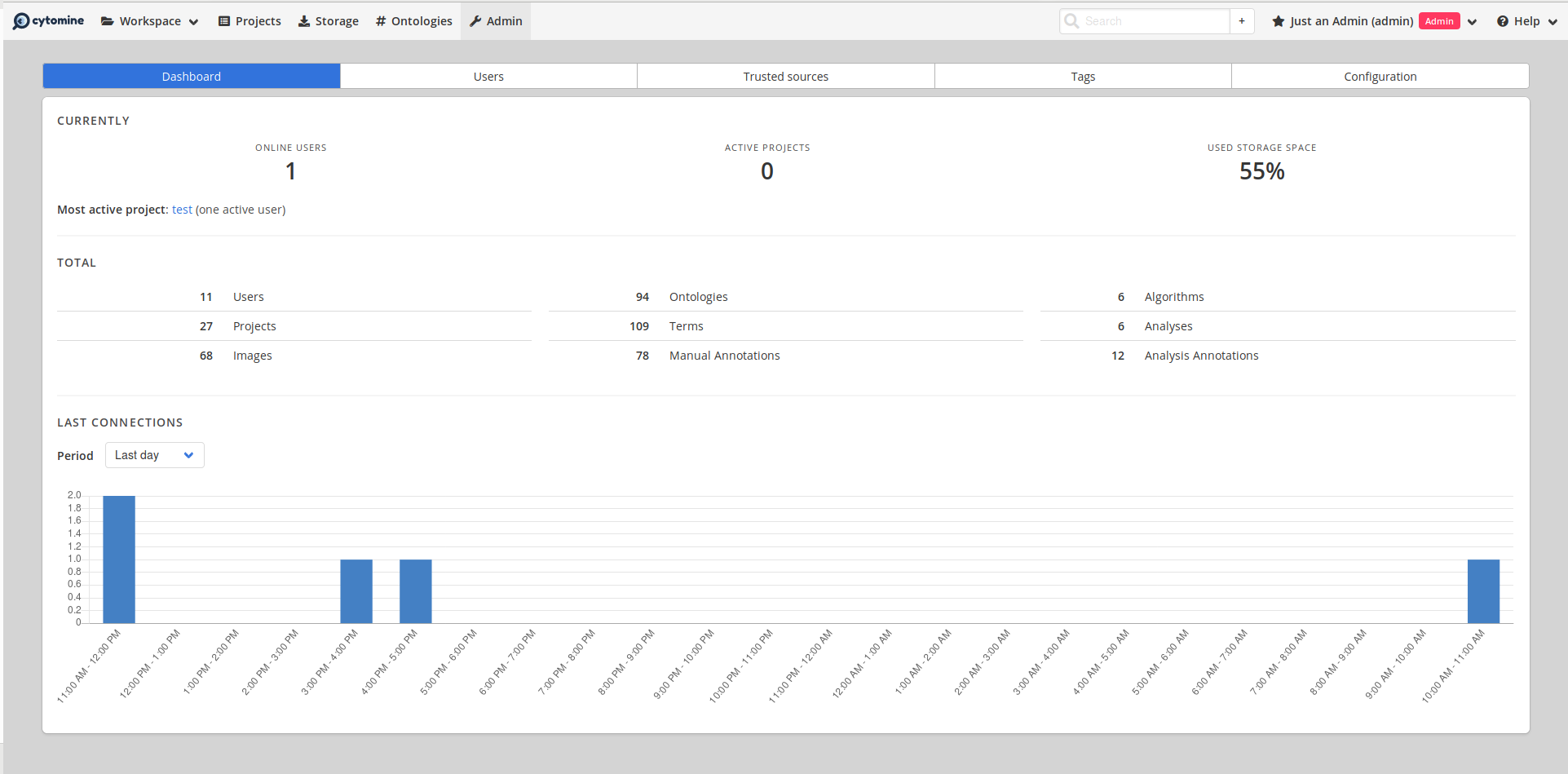This screenshot has height=774, width=1568.
Task: Click the Ontologies hash icon
Action: (380, 20)
